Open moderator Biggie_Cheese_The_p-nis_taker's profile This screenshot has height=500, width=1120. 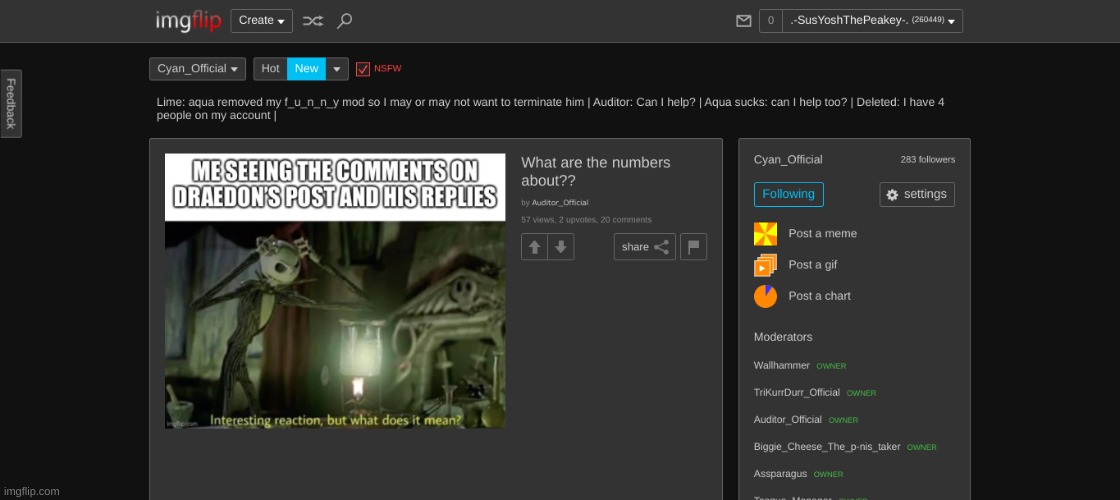[x=827, y=447]
